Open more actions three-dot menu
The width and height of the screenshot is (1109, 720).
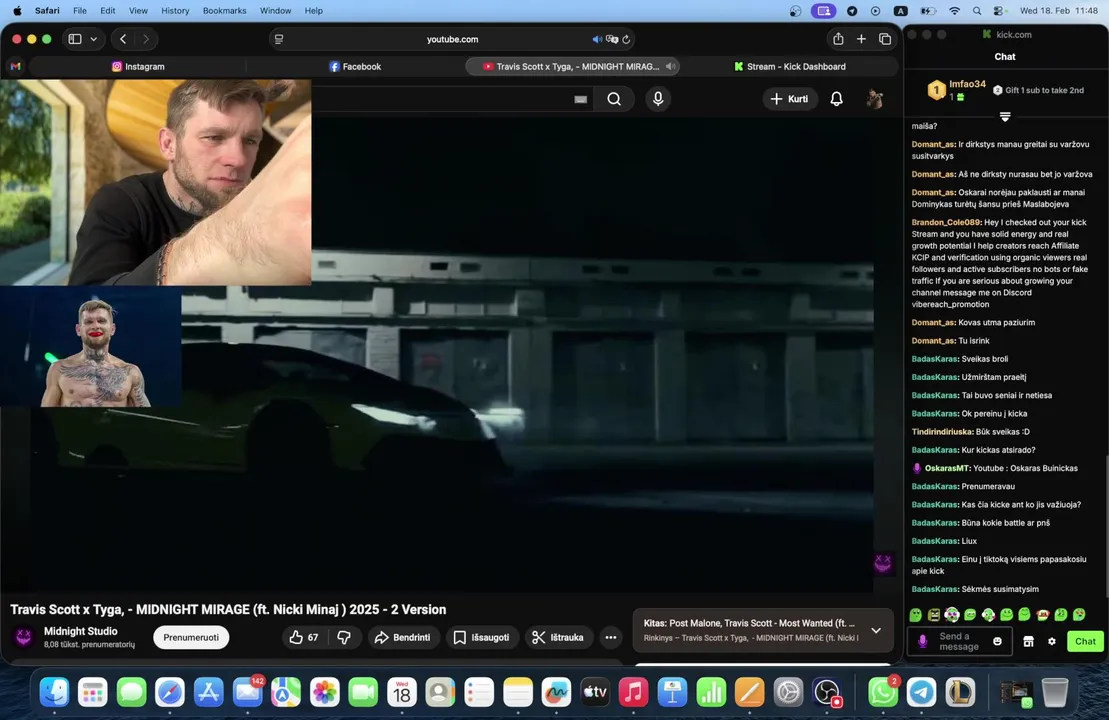point(610,637)
